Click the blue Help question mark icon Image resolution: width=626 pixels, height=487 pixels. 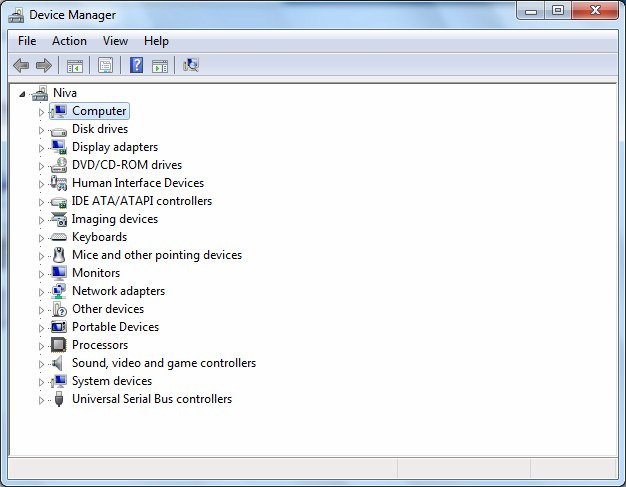(136, 65)
